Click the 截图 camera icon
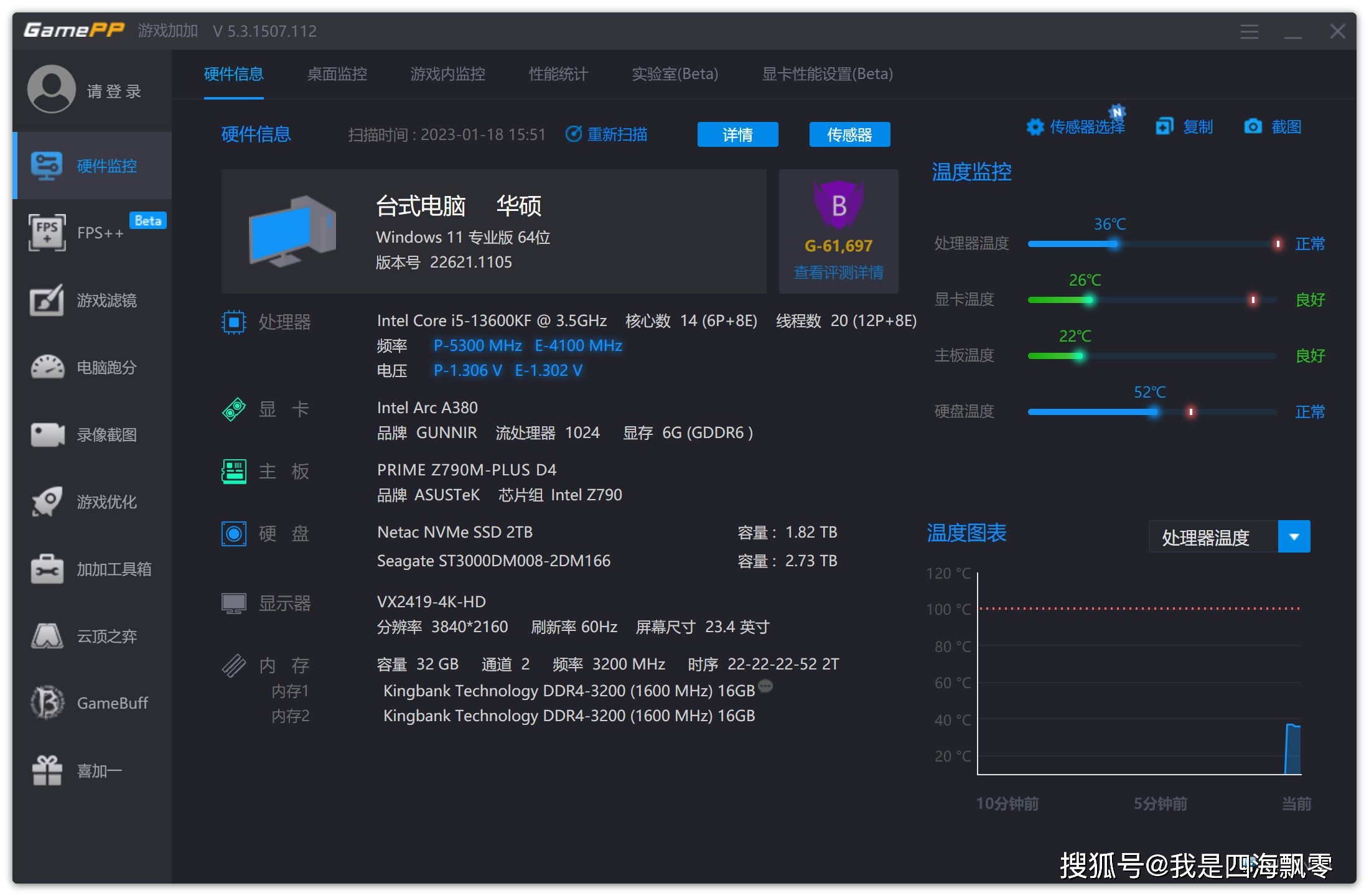 click(x=1253, y=127)
